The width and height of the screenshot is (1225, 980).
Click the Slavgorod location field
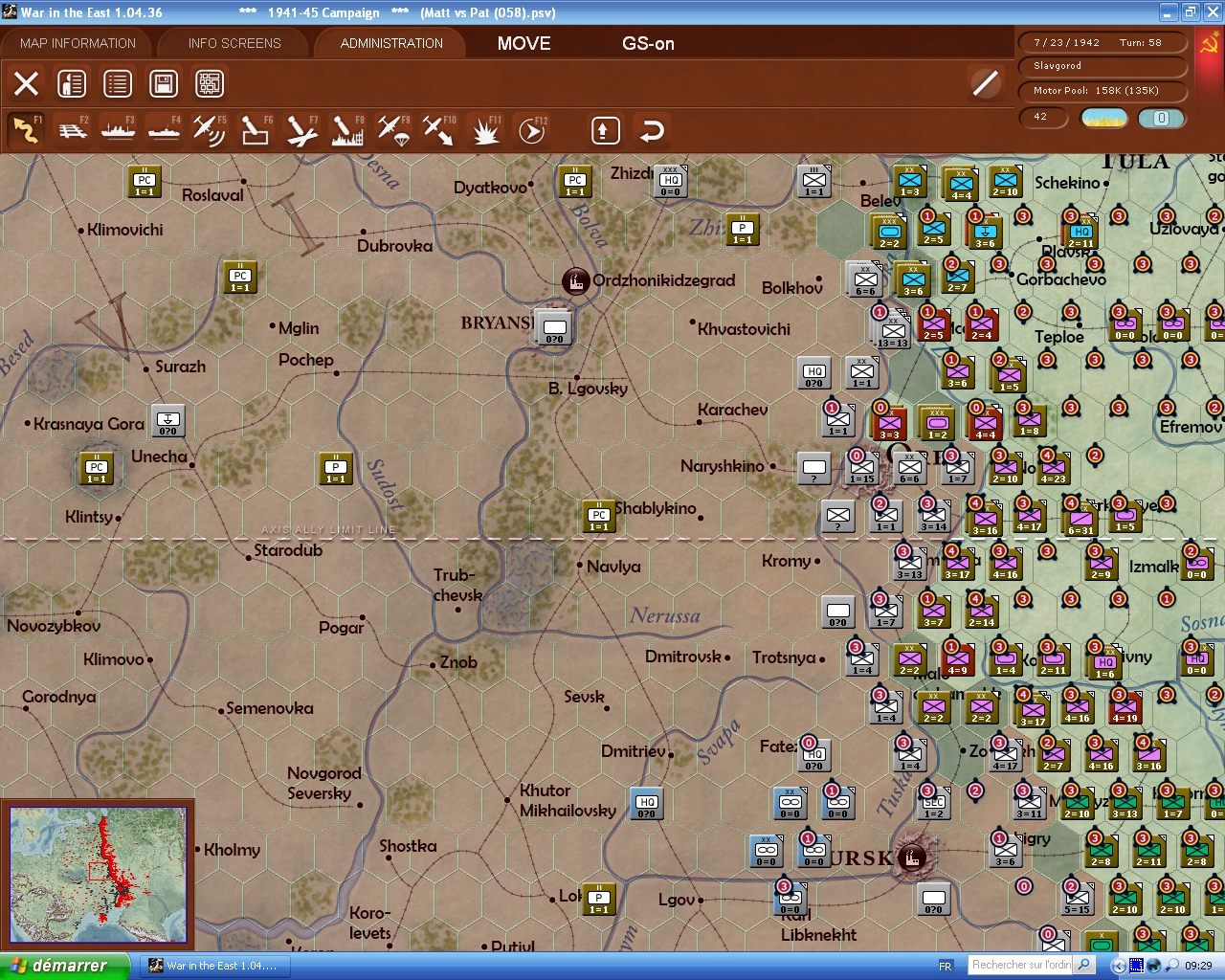pyautogui.click(x=1102, y=67)
